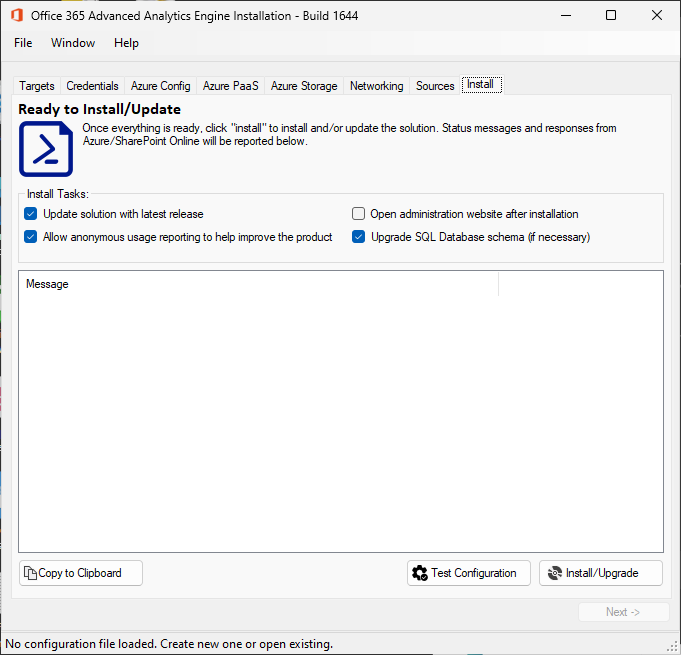Click the empty second column header in log
Screen dimensions: 681x655
click(x=581, y=284)
